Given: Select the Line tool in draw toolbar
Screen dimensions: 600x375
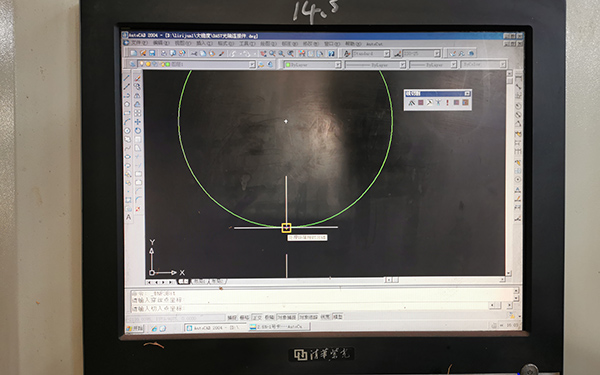Looking at the screenshot, I should coord(127,78).
